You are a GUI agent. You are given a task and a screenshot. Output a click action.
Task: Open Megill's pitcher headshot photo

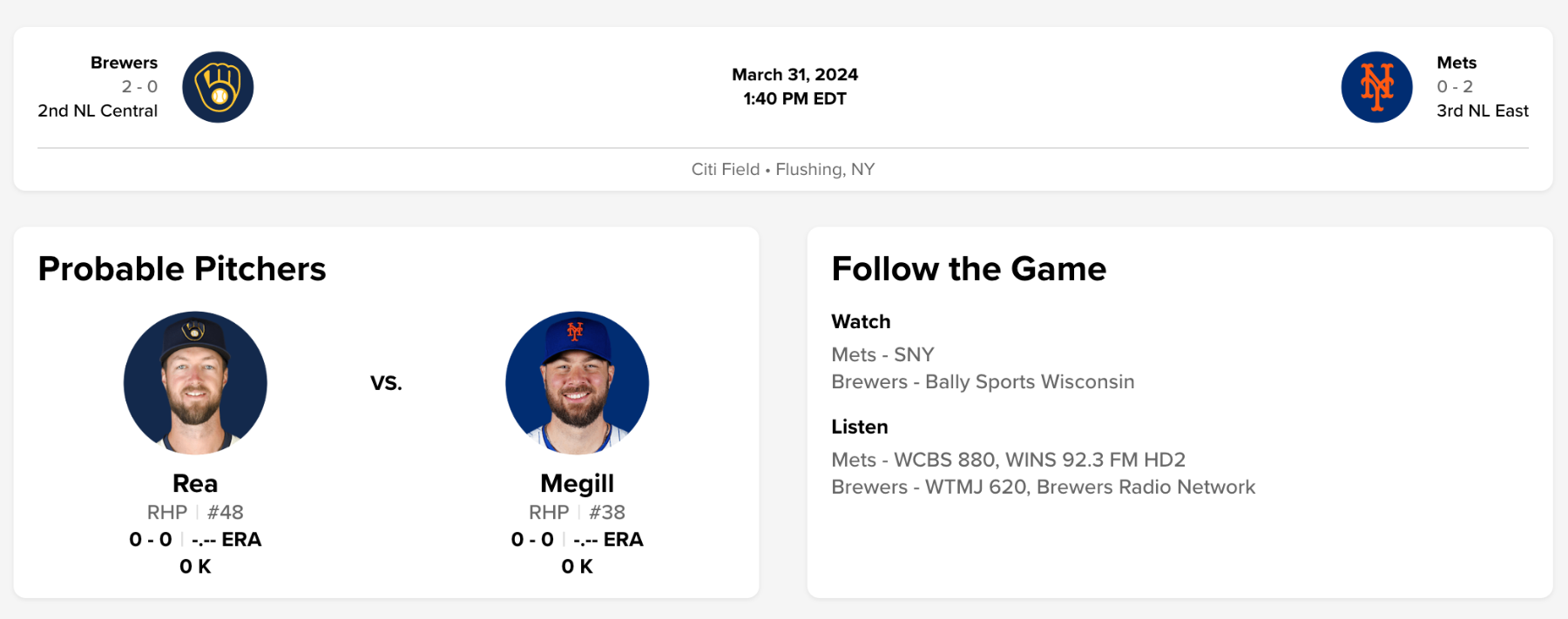(x=577, y=383)
